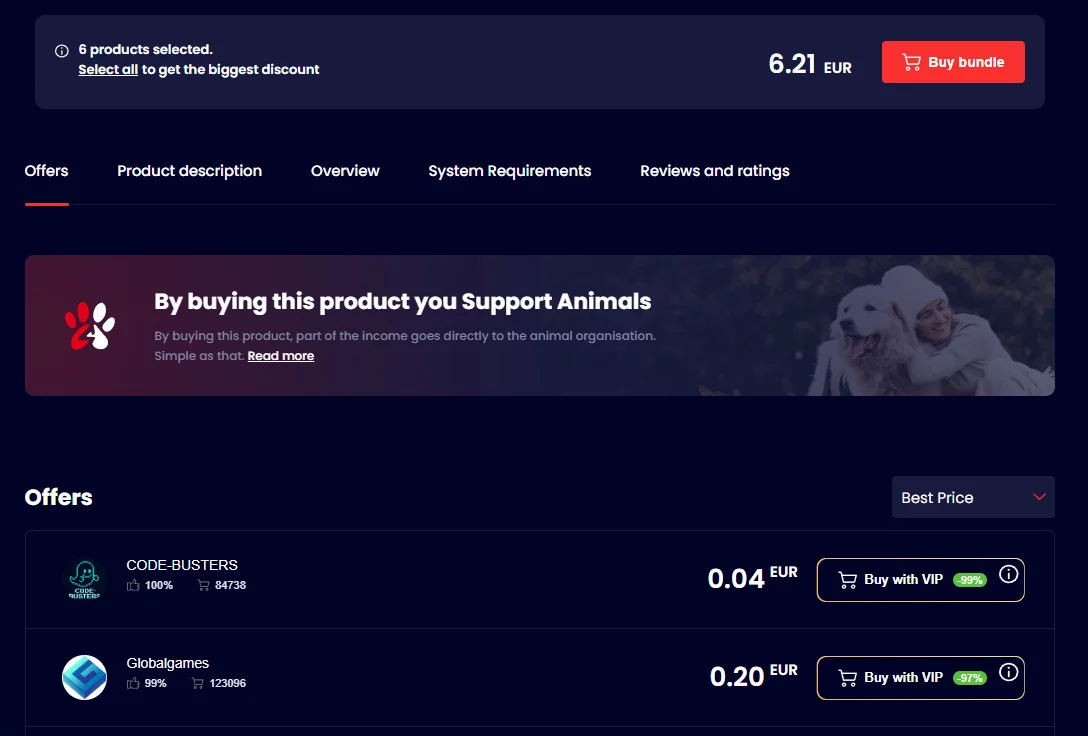The image size is (1088, 736).
Task: Click the CODE-BUSTERS seller logo
Action: click(x=84, y=580)
